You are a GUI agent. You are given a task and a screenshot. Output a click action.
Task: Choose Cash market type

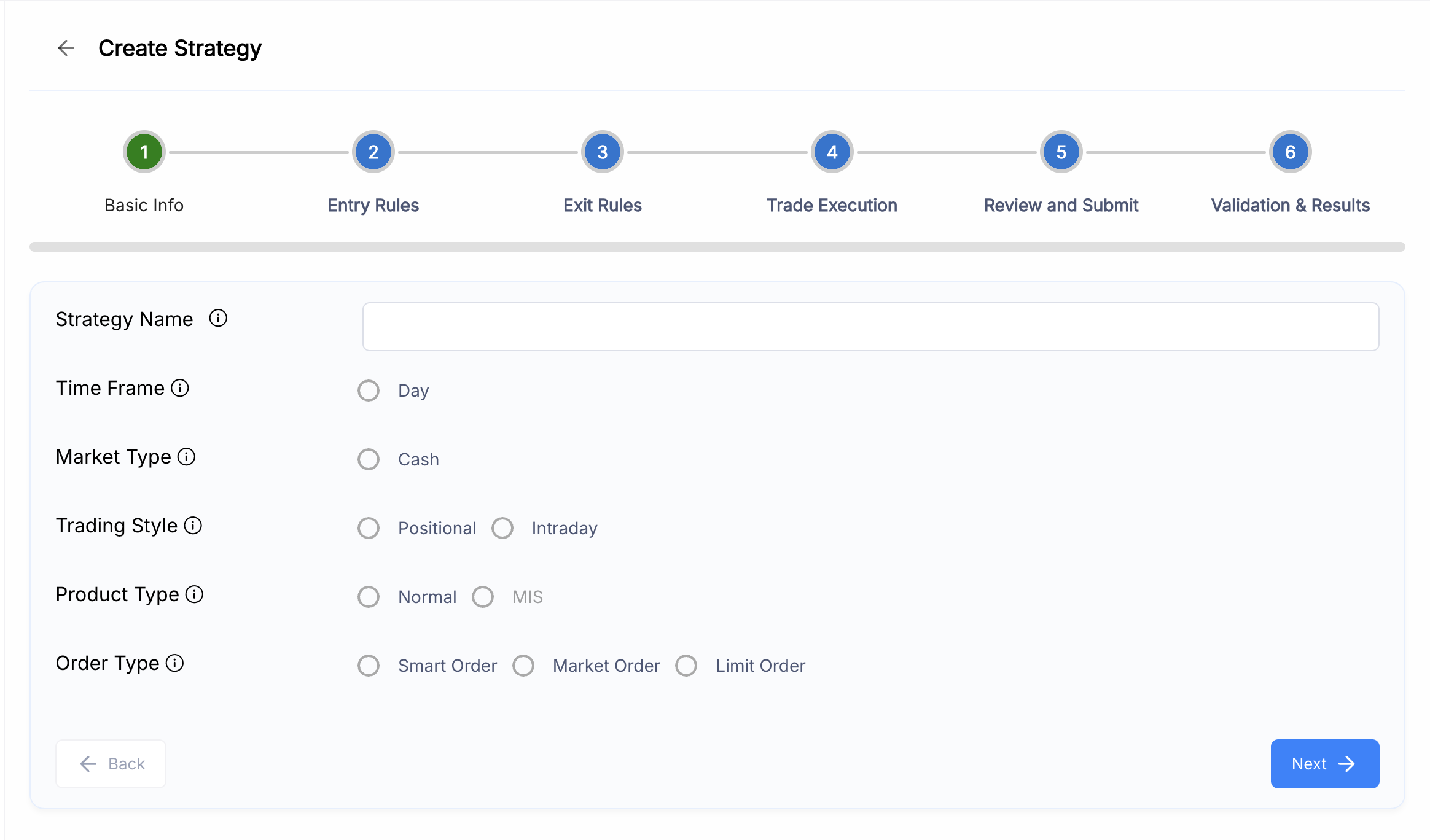tap(369, 459)
